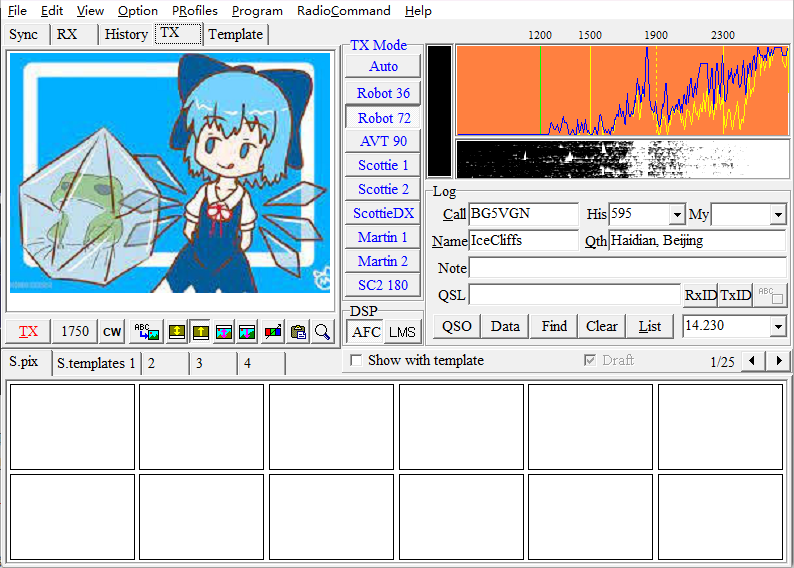Open the File menu

[18, 11]
